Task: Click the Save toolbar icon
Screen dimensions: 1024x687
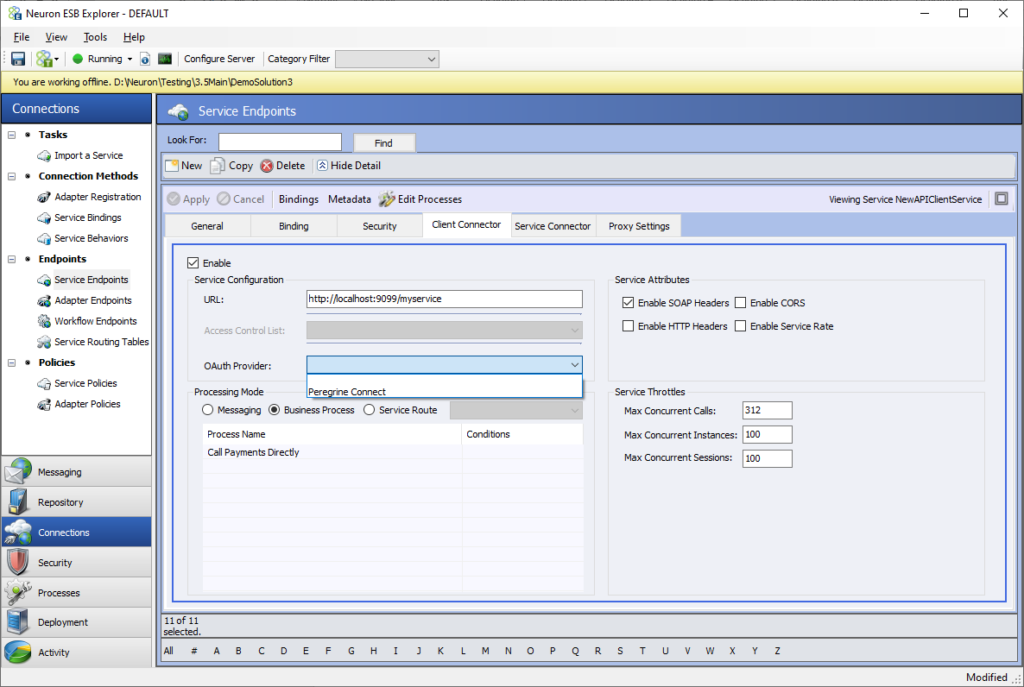Action: pyautogui.click(x=17, y=58)
